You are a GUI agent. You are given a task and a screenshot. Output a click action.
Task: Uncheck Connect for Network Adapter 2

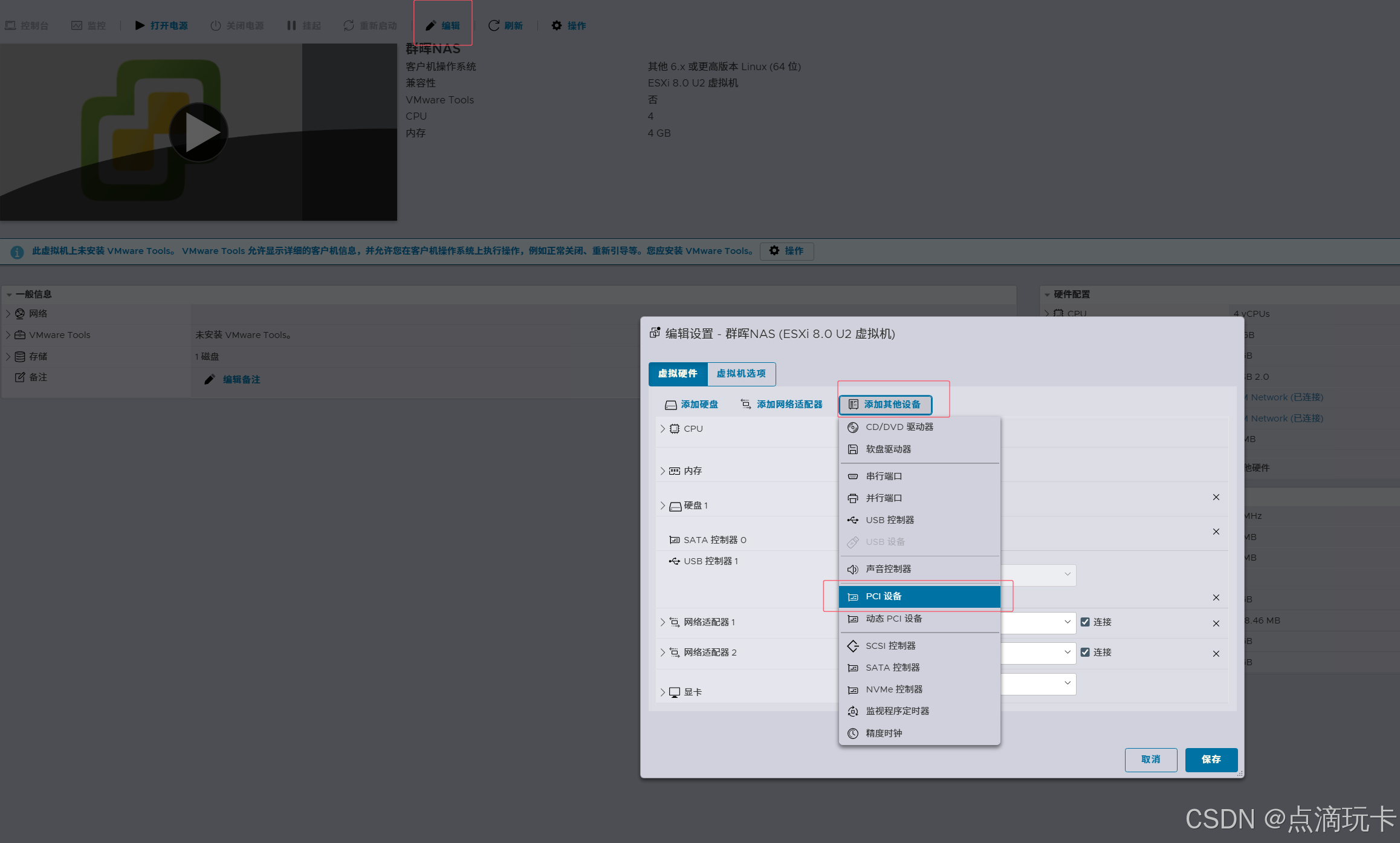click(1085, 652)
